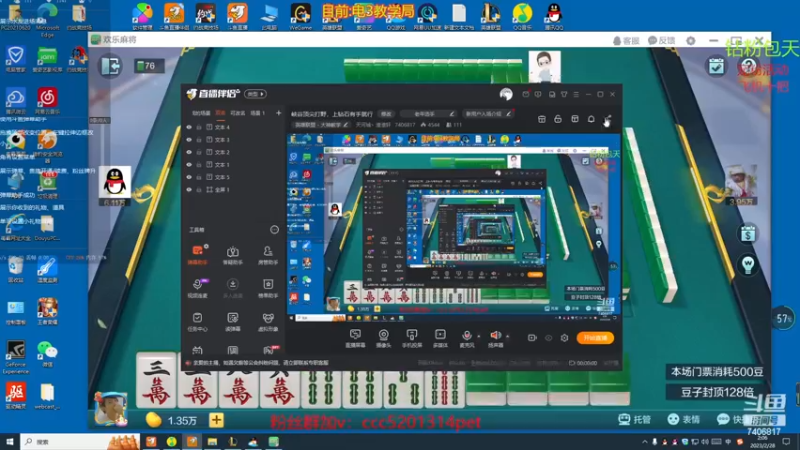This screenshot has height=450, width=800.
Task: Click the padlock icon in room toolbar
Action: click(558, 119)
